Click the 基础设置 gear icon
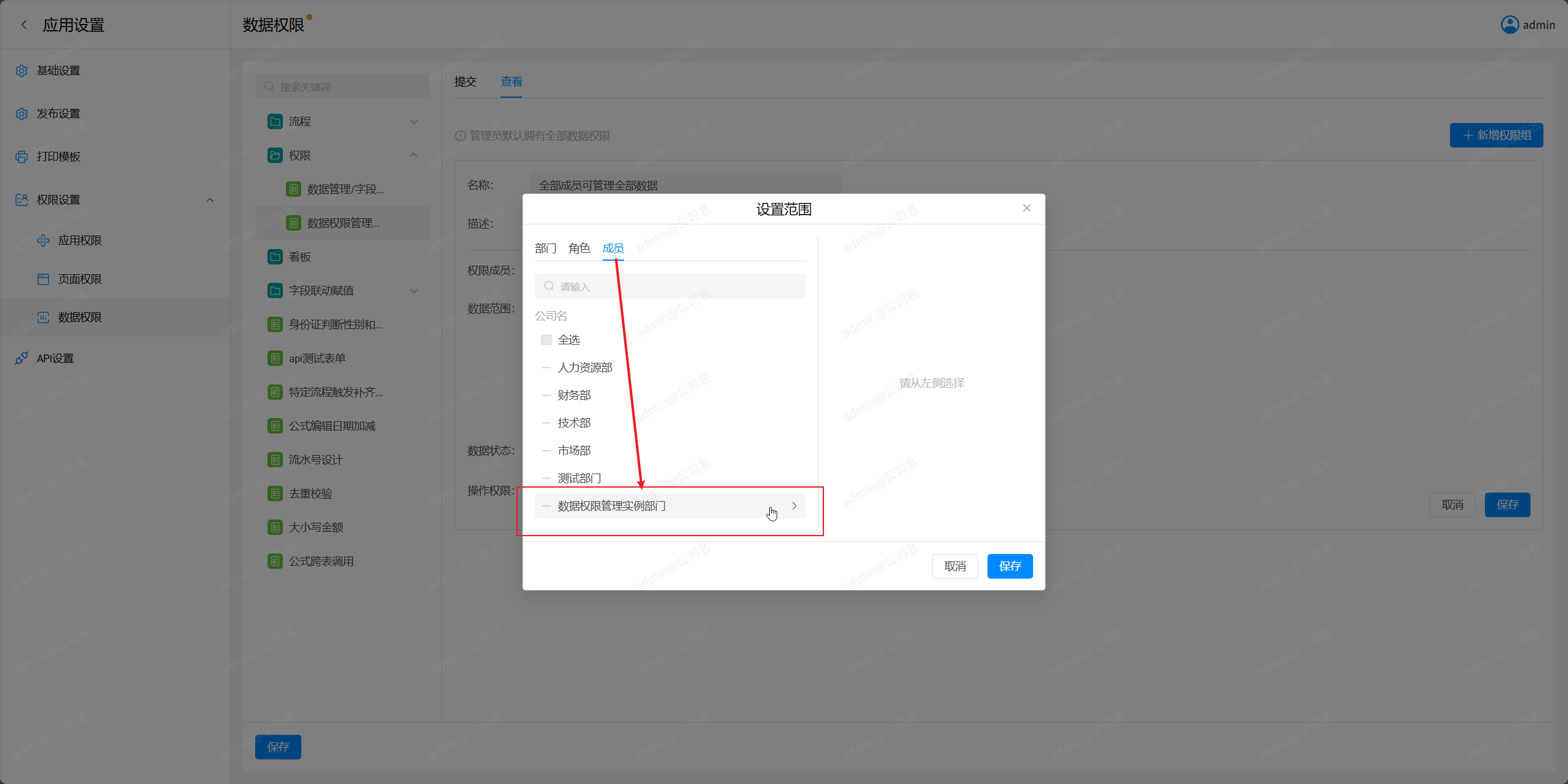This screenshot has width=1568, height=784. (x=22, y=71)
